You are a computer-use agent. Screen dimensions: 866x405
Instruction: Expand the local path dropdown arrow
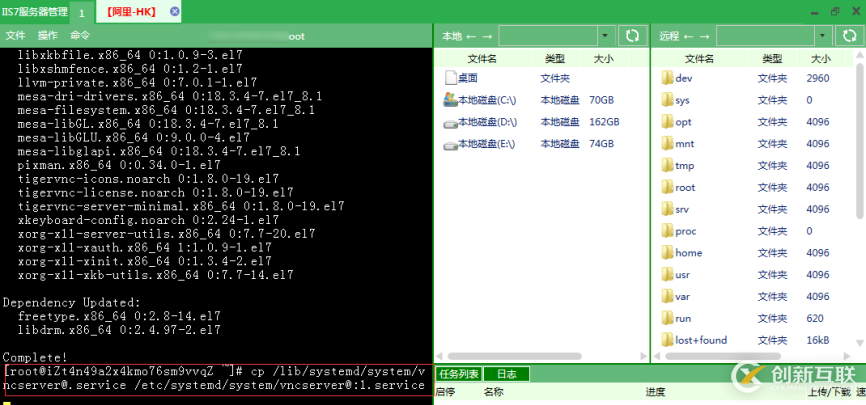coord(605,36)
